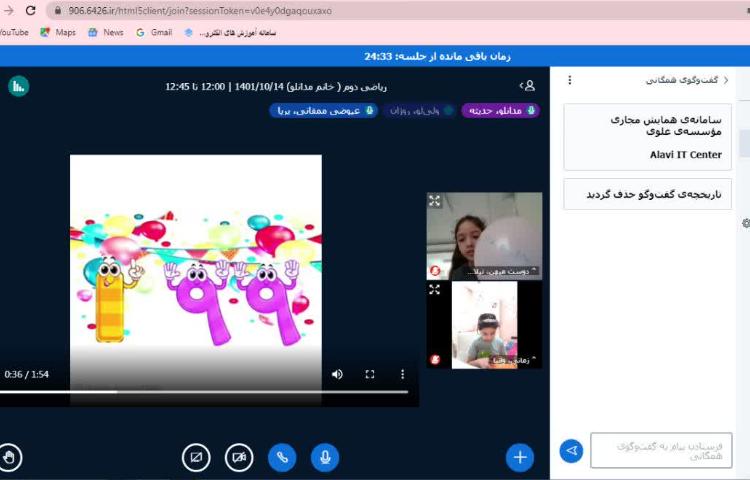Toggle the users list panel icon

[528, 86]
